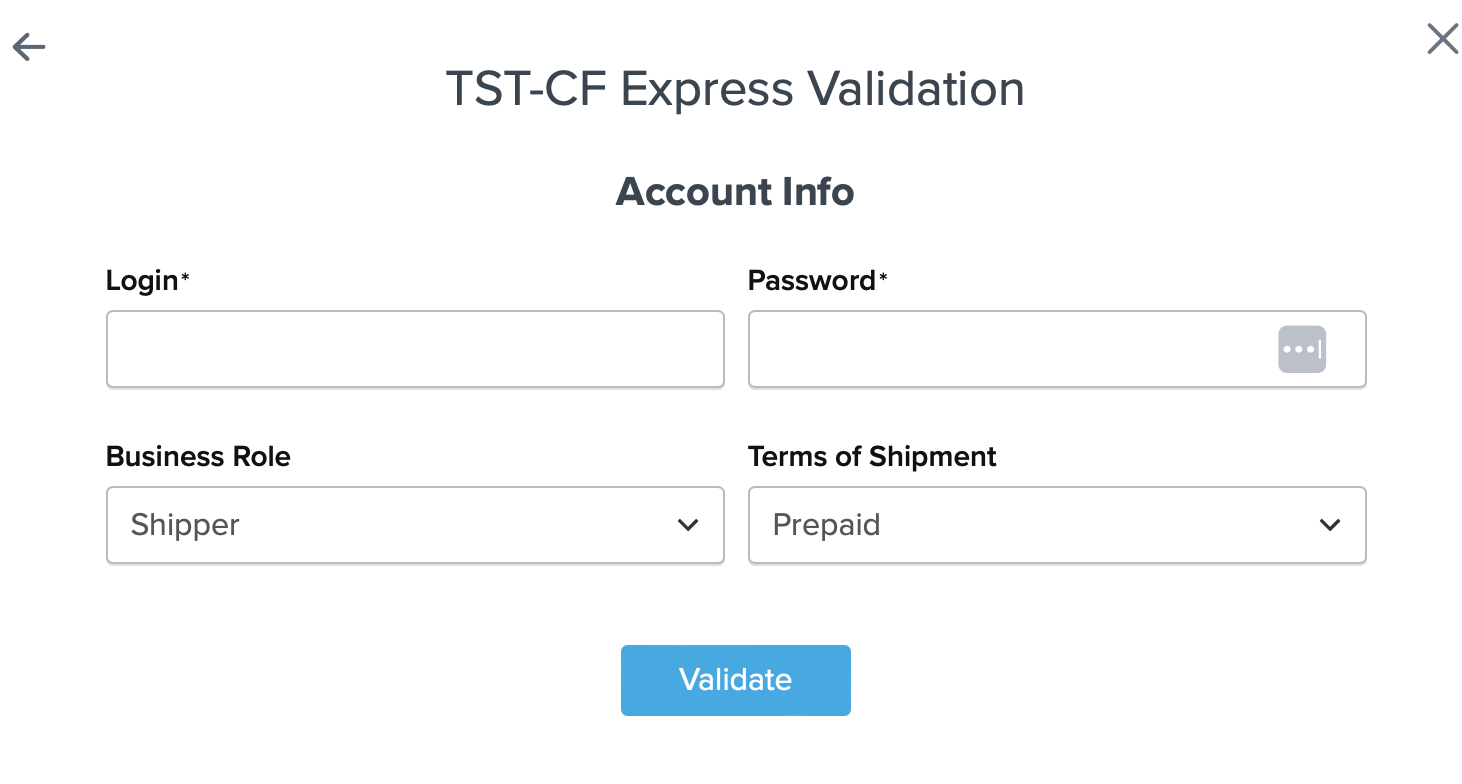Expand the Terms of Shipment dropdown
The width and height of the screenshot is (1462, 784).
(1056, 525)
